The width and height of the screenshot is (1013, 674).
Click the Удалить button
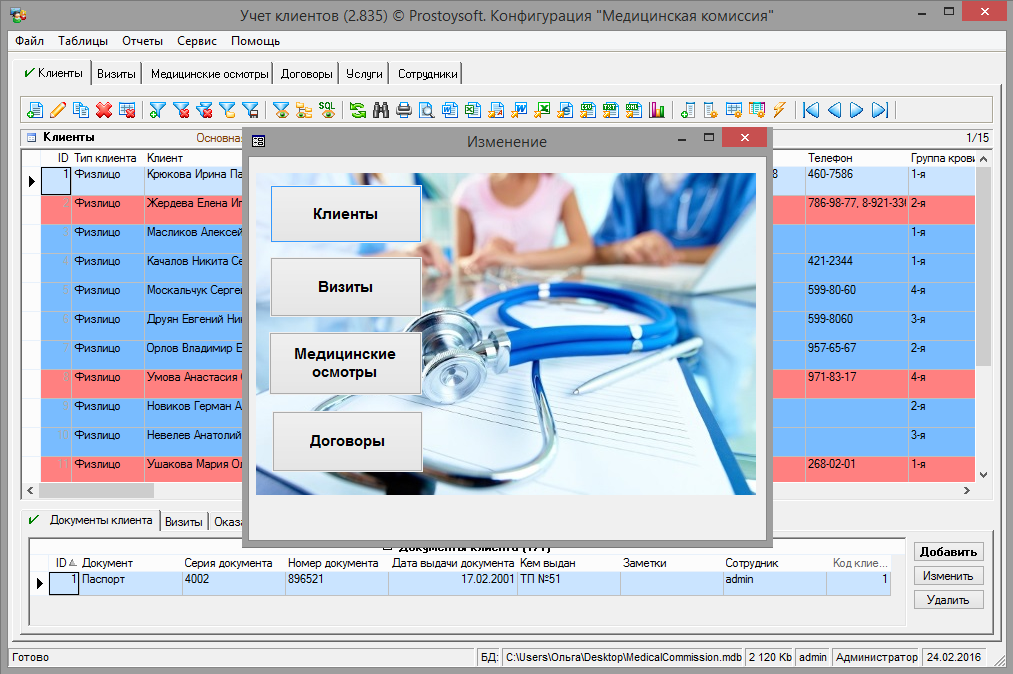pyautogui.click(x=948, y=600)
